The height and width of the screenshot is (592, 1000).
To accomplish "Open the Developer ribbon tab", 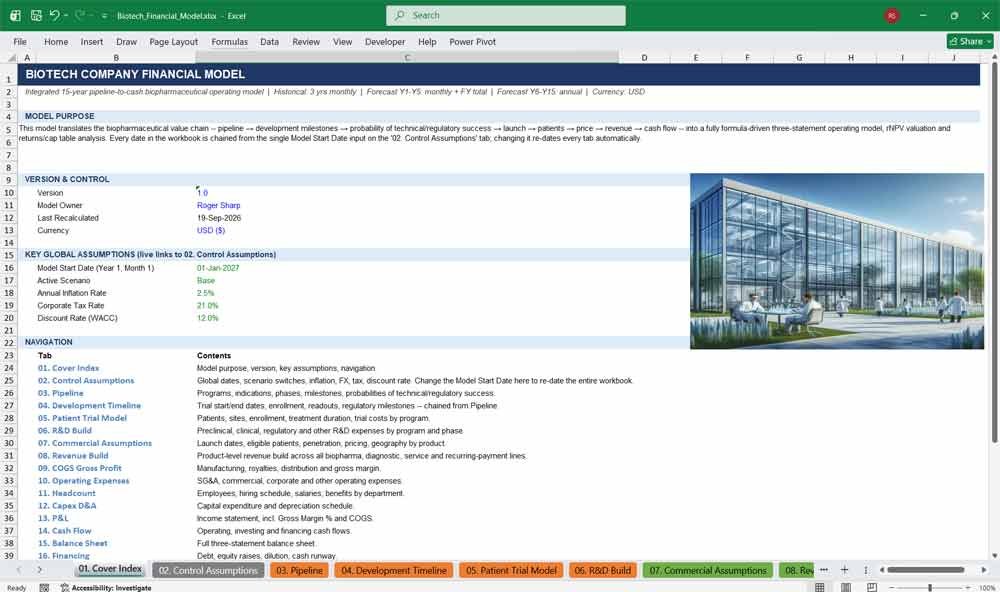I will point(385,41).
